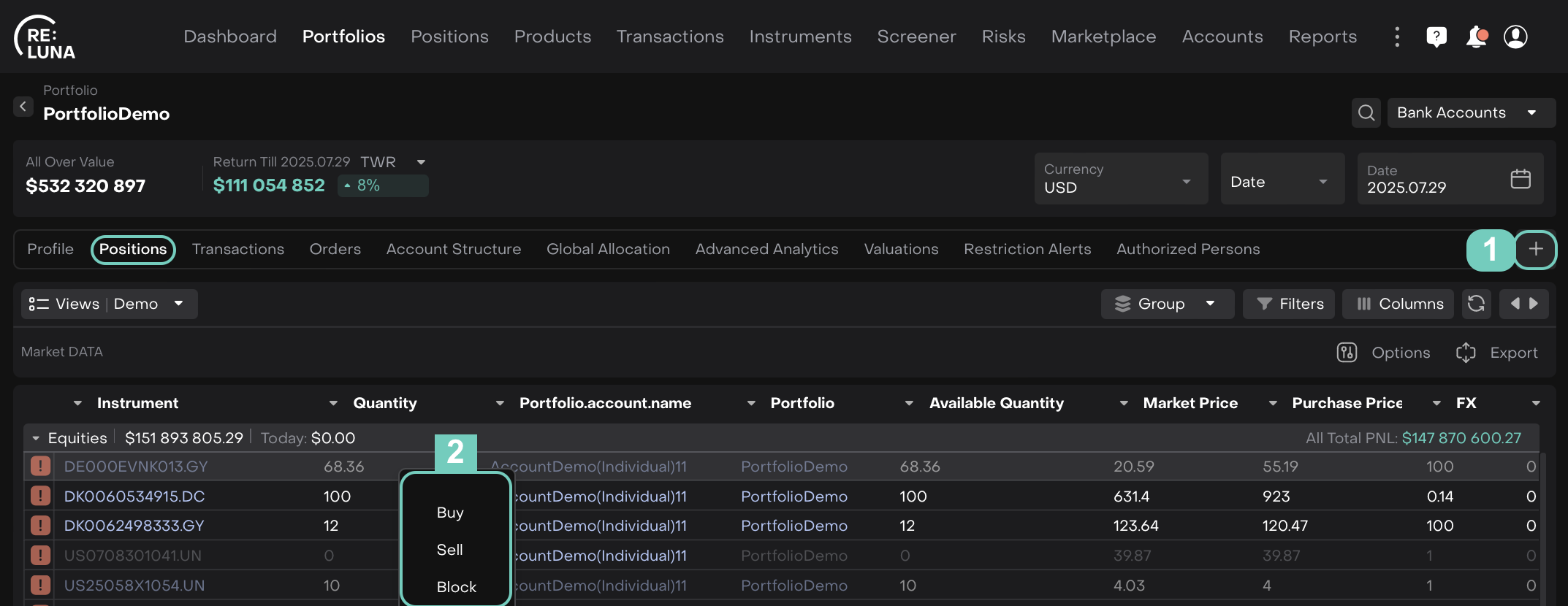
Task: Open the Bank Accounts dropdown
Action: click(x=1470, y=113)
